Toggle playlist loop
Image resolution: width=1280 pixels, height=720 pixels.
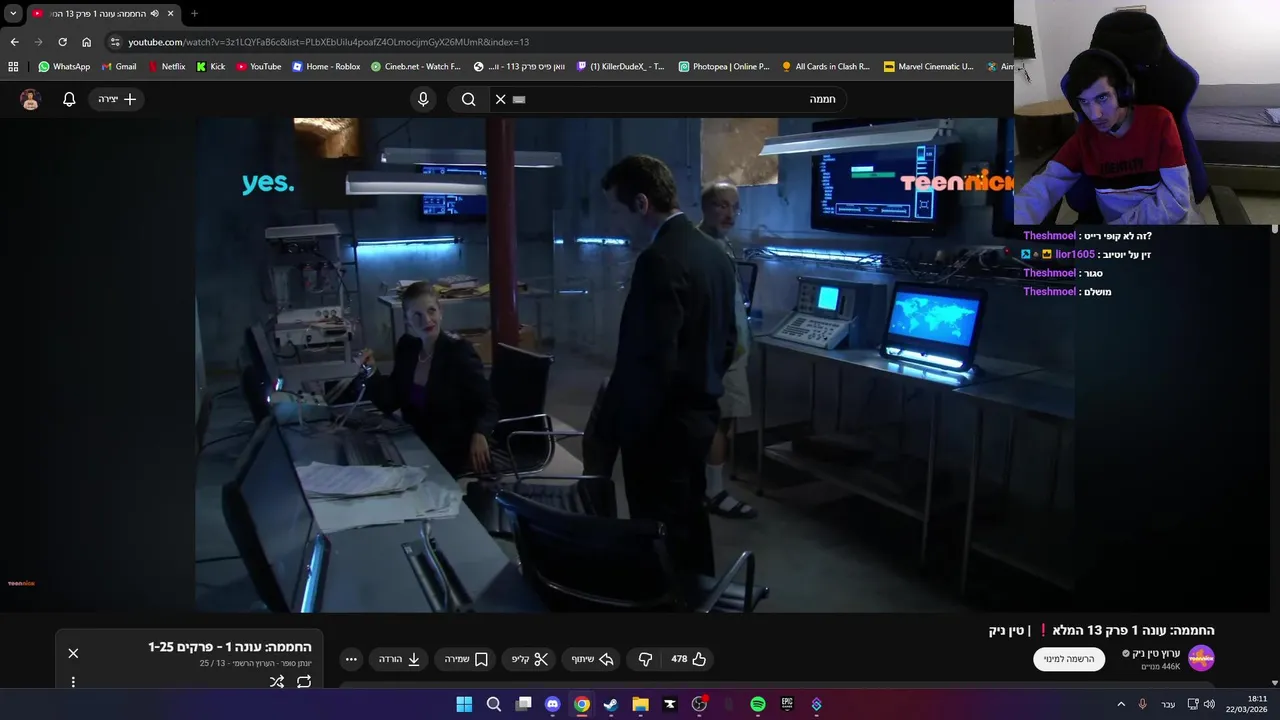click(x=304, y=682)
